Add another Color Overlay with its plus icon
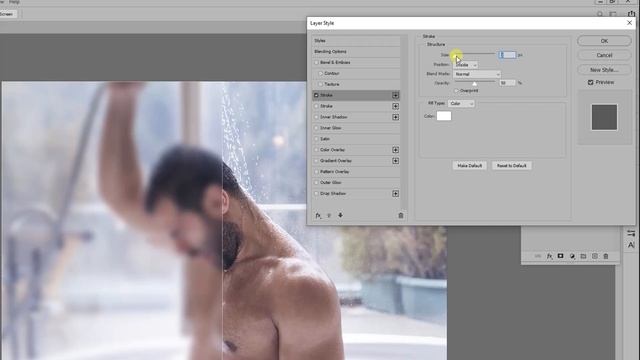 [396, 150]
